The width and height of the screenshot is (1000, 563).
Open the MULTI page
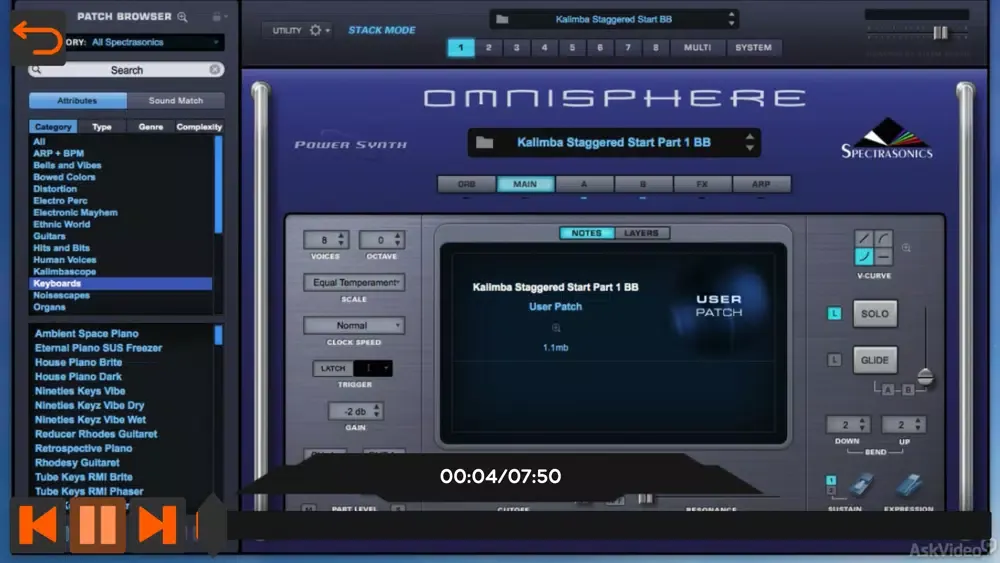click(698, 47)
